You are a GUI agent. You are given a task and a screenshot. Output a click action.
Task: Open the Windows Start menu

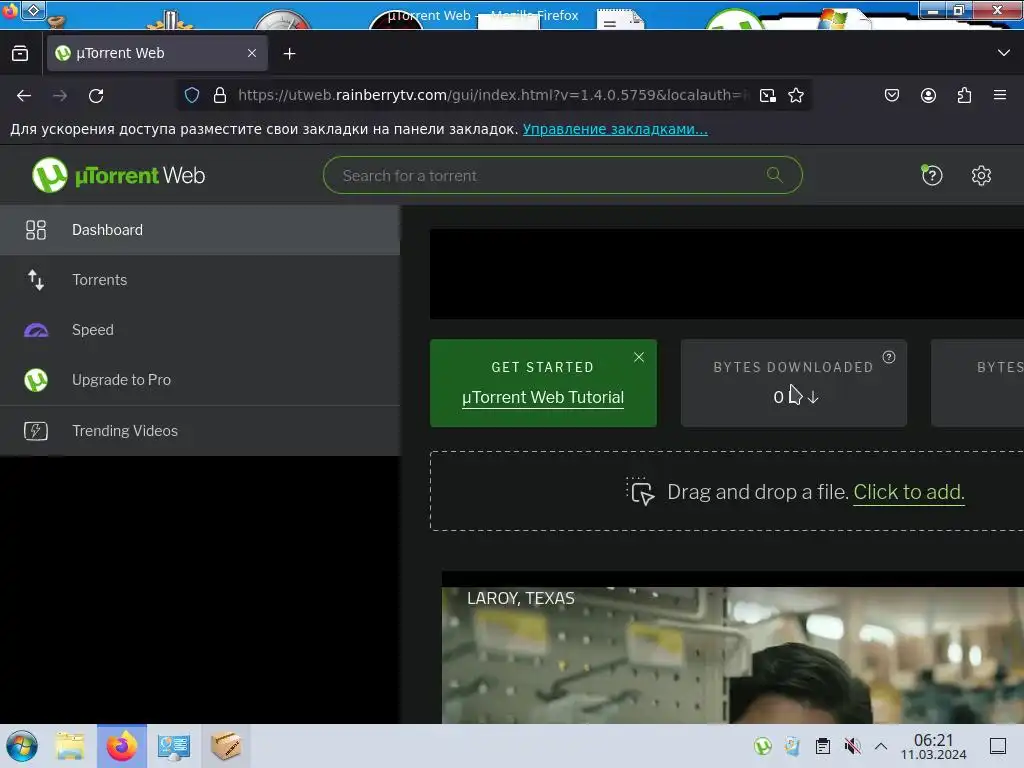tap(22, 746)
